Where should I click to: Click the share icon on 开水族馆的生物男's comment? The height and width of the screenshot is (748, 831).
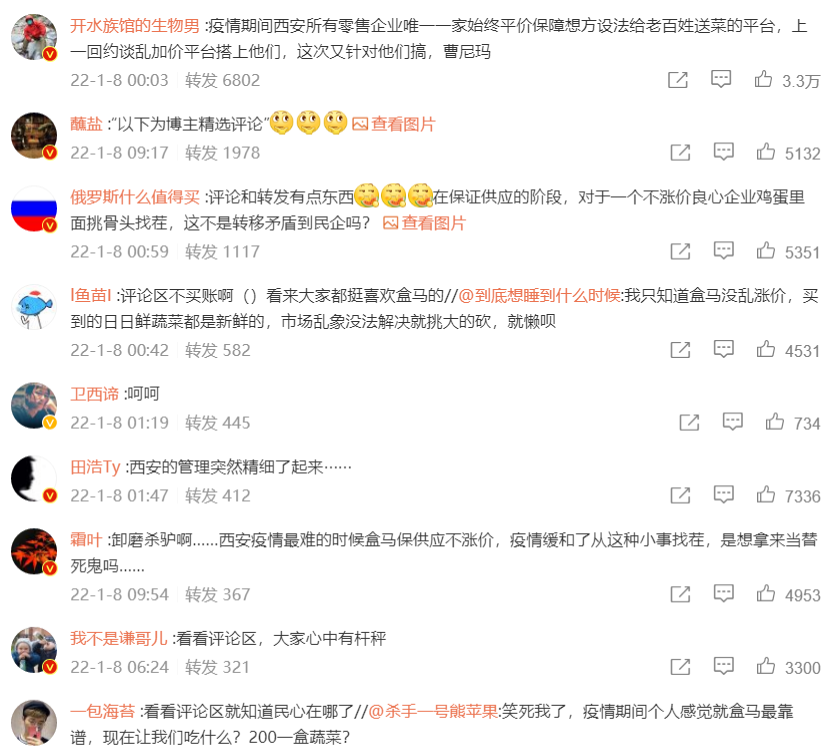678,80
